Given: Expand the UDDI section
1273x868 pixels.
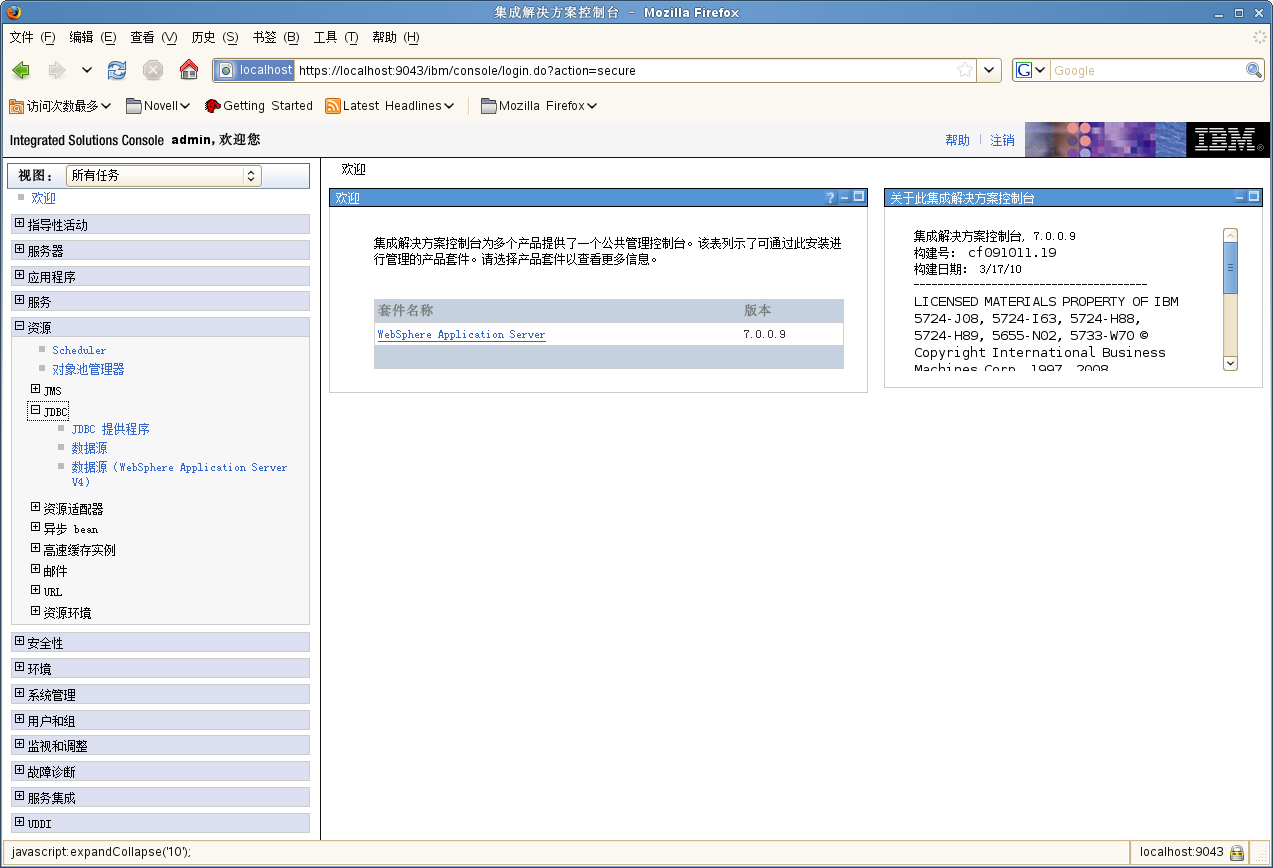Looking at the screenshot, I should point(19,823).
